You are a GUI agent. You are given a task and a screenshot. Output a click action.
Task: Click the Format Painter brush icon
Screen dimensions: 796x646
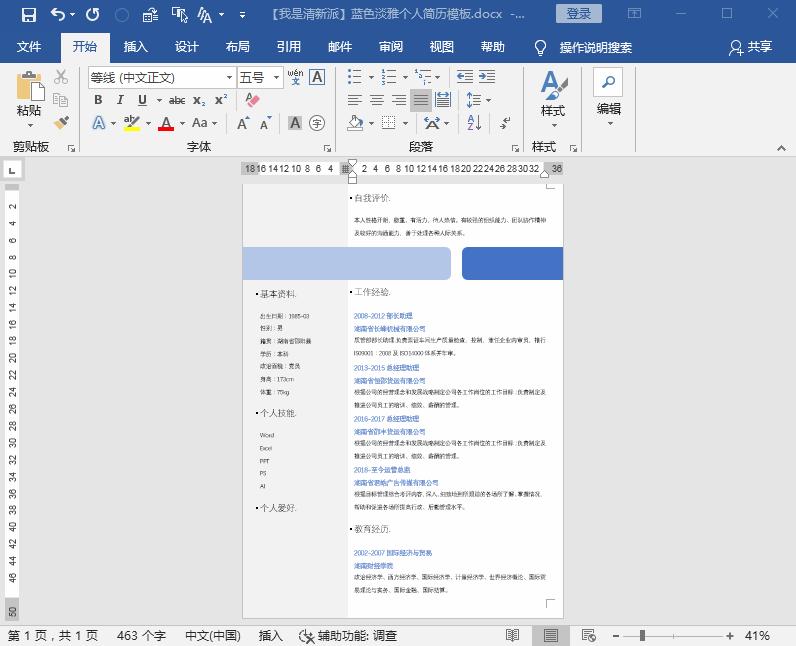(x=61, y=123)
